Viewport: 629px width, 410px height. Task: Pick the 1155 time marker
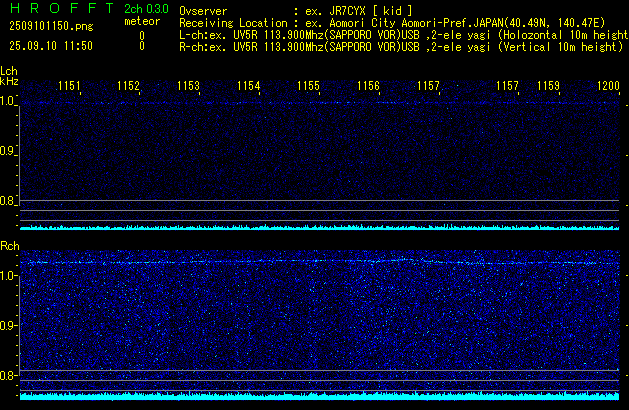(x=308, y=86)
